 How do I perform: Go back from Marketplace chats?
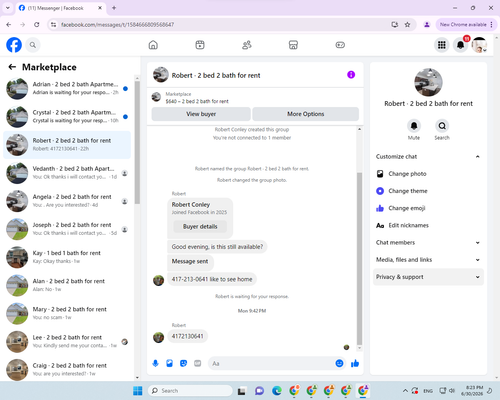(12, 67)
